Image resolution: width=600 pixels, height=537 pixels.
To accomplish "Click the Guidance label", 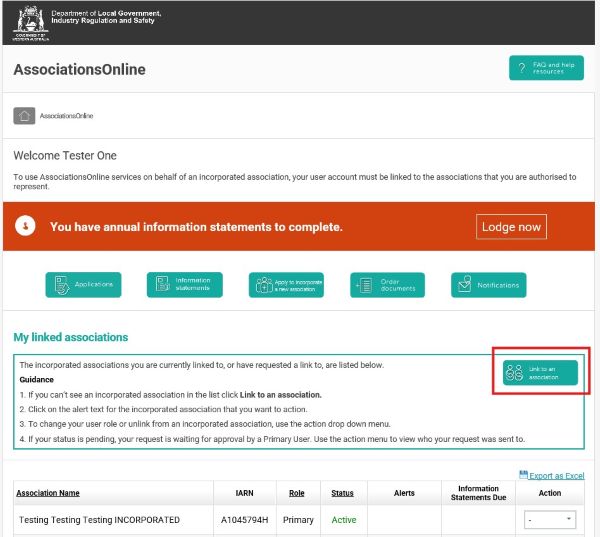I will [x=36, y=380].
